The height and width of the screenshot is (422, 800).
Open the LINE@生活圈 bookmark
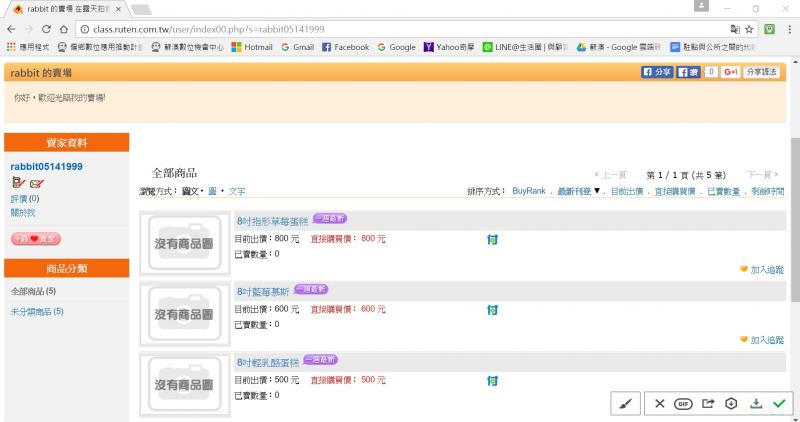click(525, 47)
